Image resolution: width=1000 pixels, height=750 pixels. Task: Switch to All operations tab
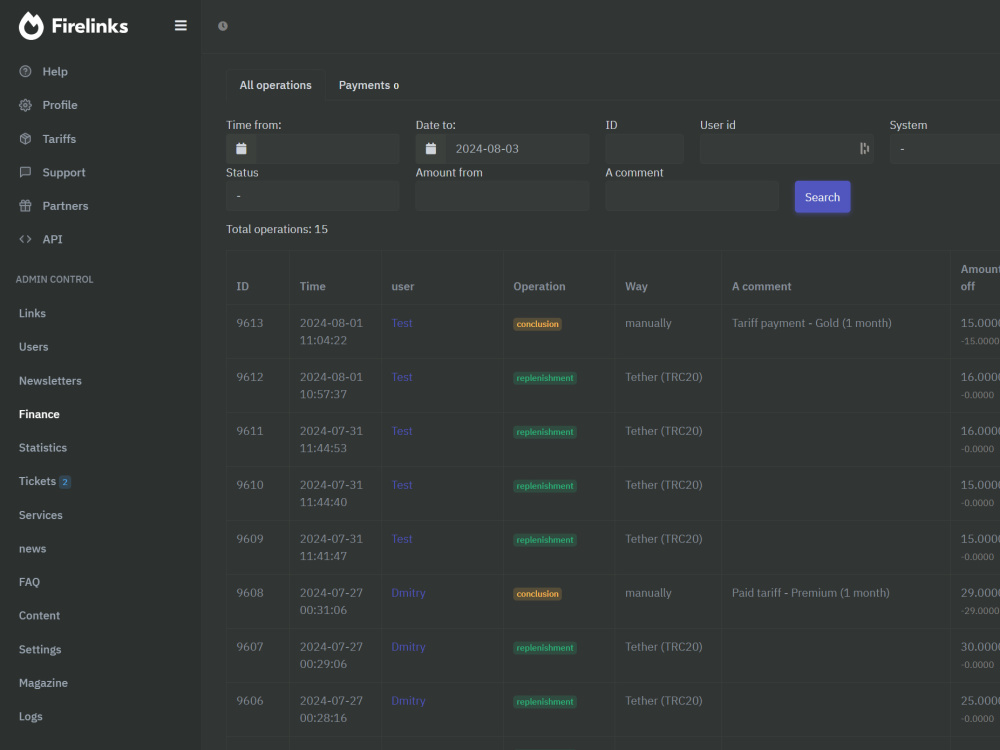[x=276, y=85]
